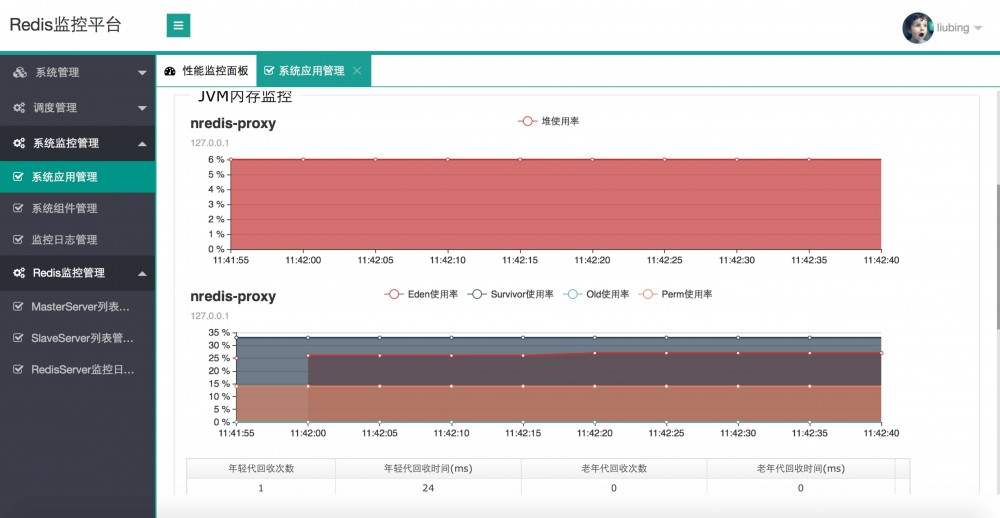Open 系统应用管理 in the sidebar
The width and height of the screenshot is (1000, 518).
78,177
